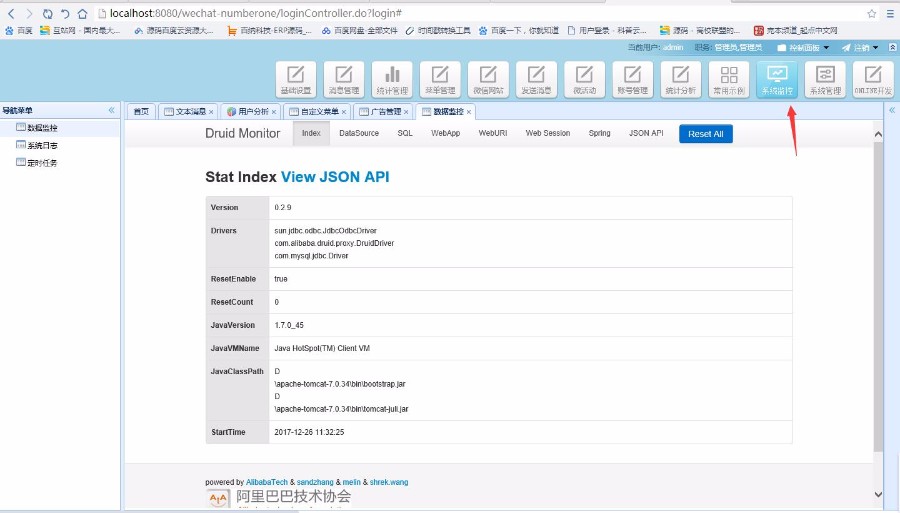Close the 广告管理 tab

click(406, 112)
